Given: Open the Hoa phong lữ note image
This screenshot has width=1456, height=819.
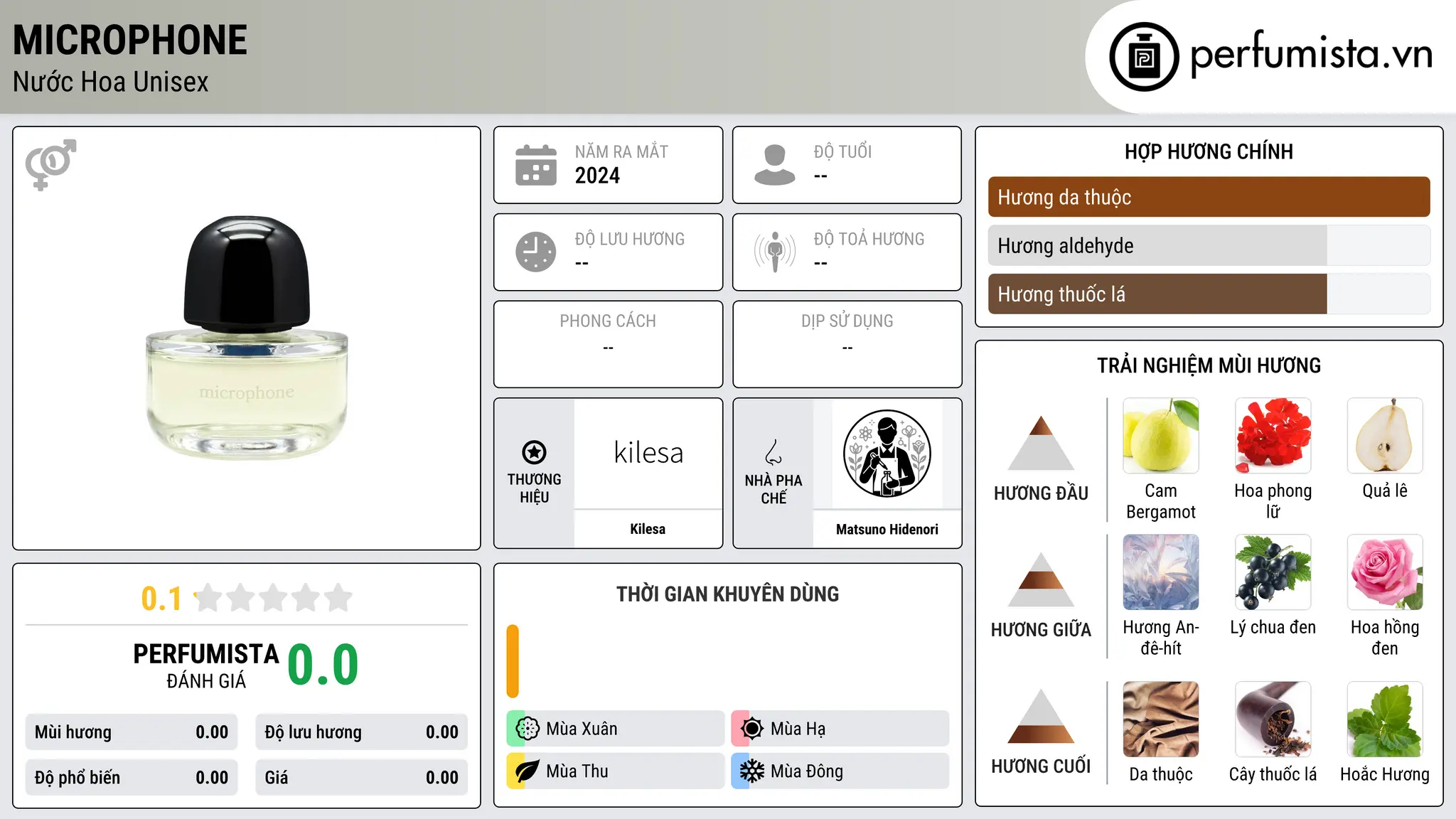Looking at the screenshot, I should coord(1273,435).
